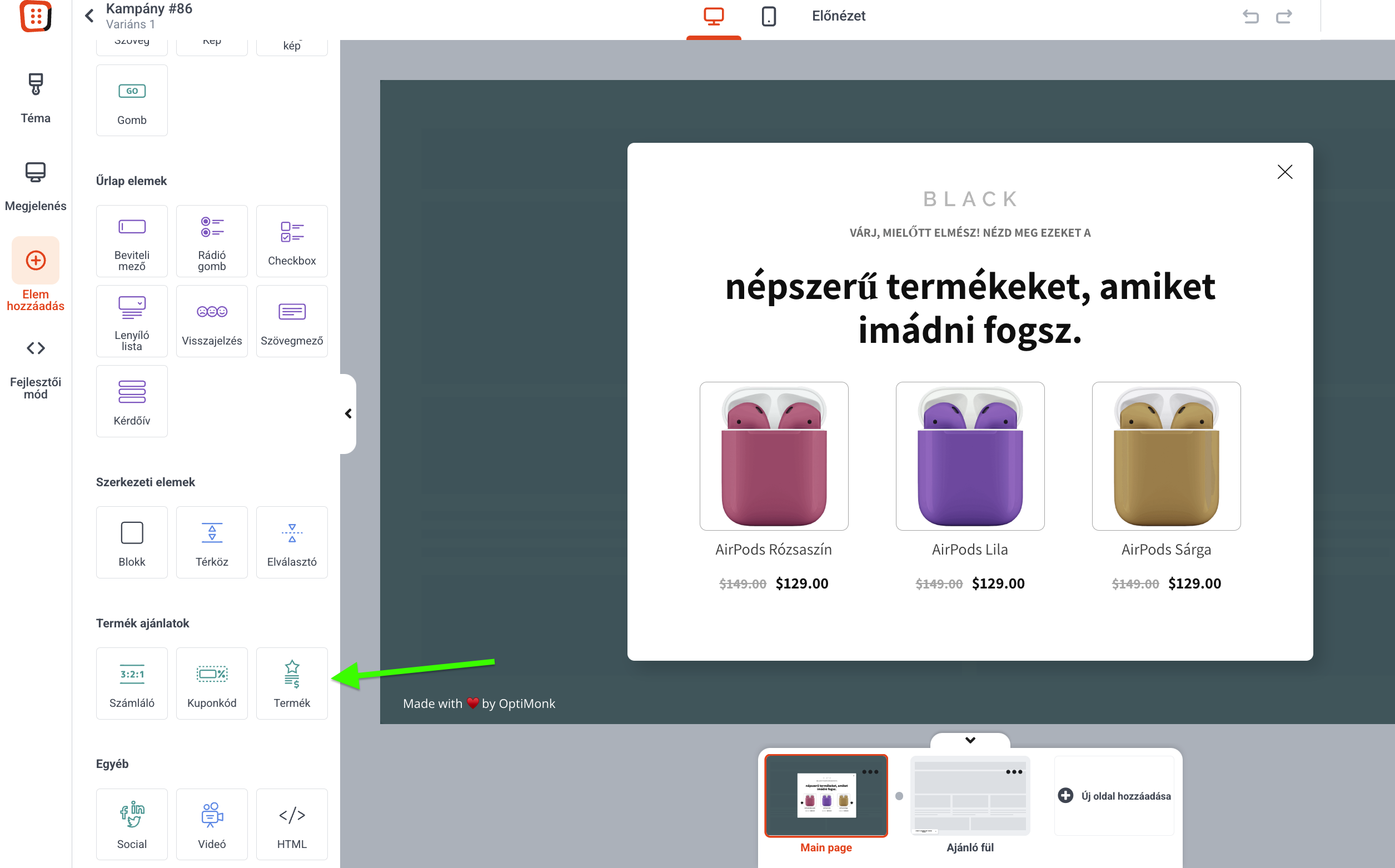Click the BLACK title text
This screenshot has height=868, width=1395.
pyautogui.click(x=970, y=199)
